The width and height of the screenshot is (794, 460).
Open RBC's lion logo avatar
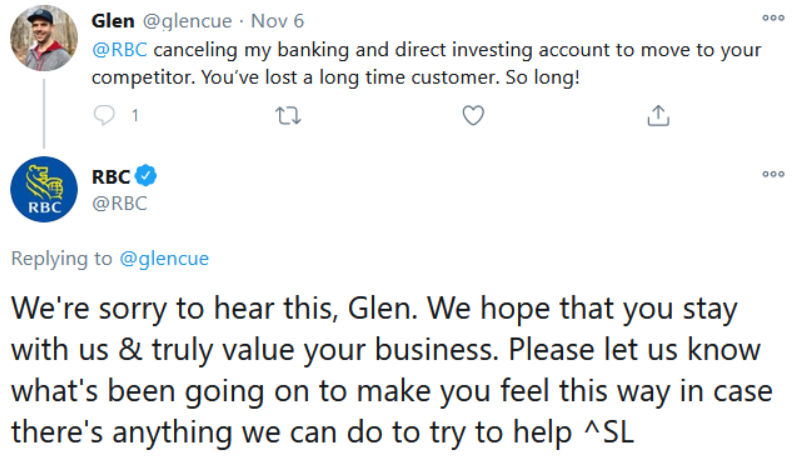[x=44, y=189]
